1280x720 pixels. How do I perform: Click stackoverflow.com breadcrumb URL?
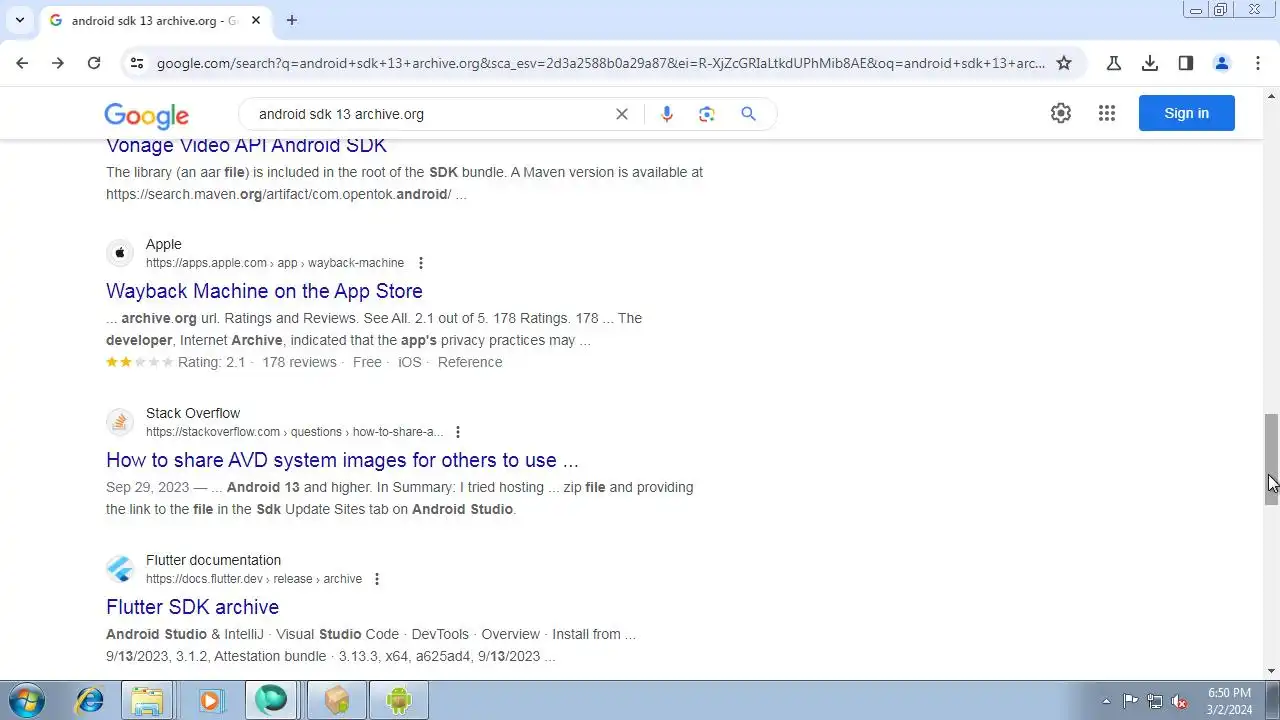294,432
